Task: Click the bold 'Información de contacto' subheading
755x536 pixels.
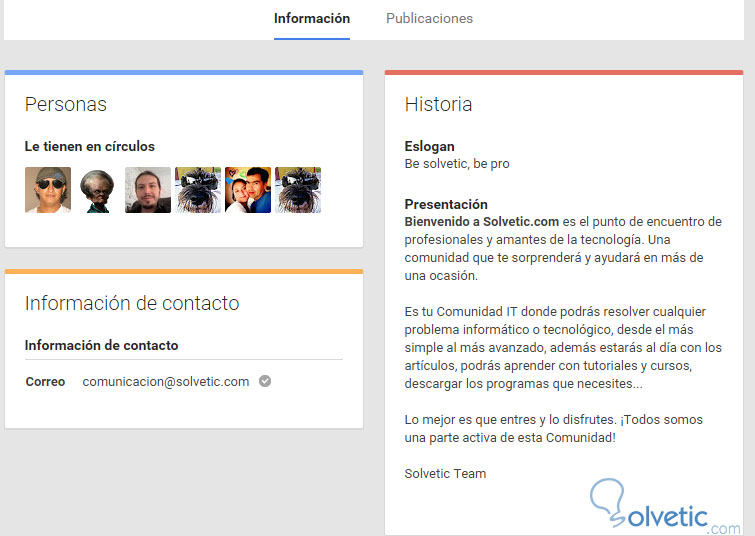Action: (x=101, y=345)
